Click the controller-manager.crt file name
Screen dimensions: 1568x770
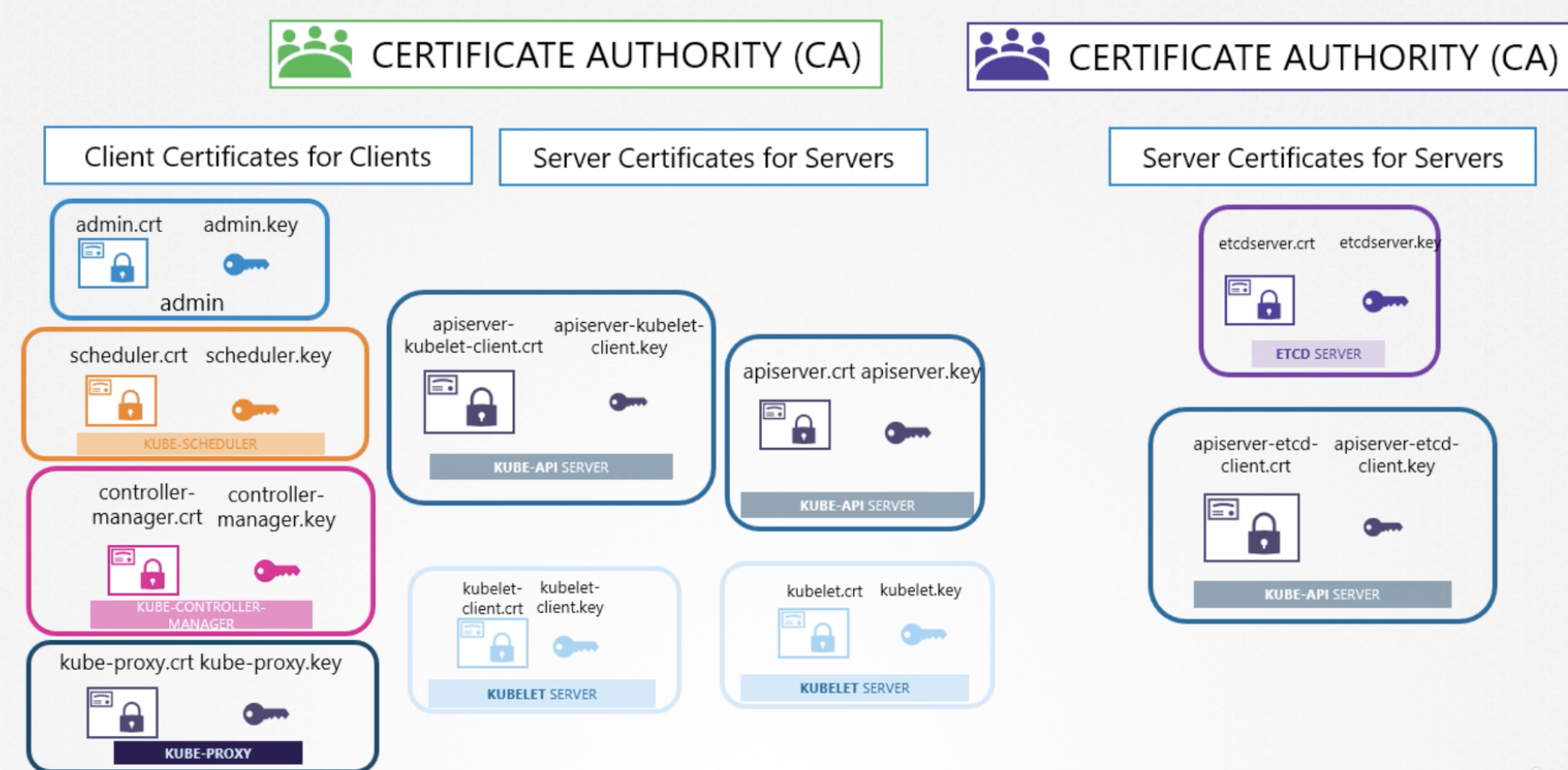(x=147, y=505)
